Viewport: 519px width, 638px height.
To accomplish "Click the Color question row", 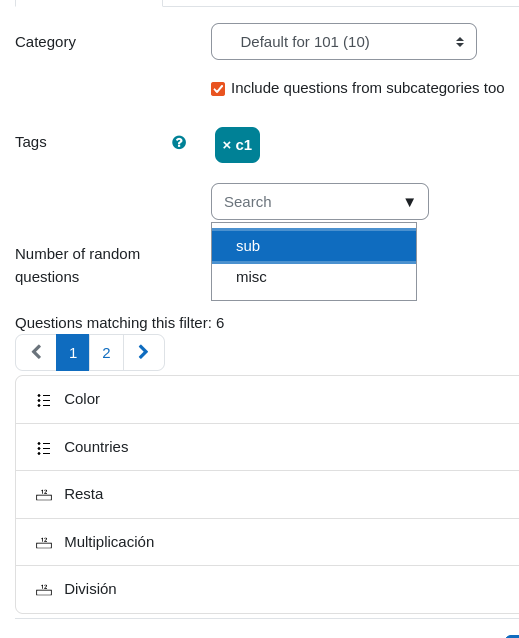I will pos(267,400).
